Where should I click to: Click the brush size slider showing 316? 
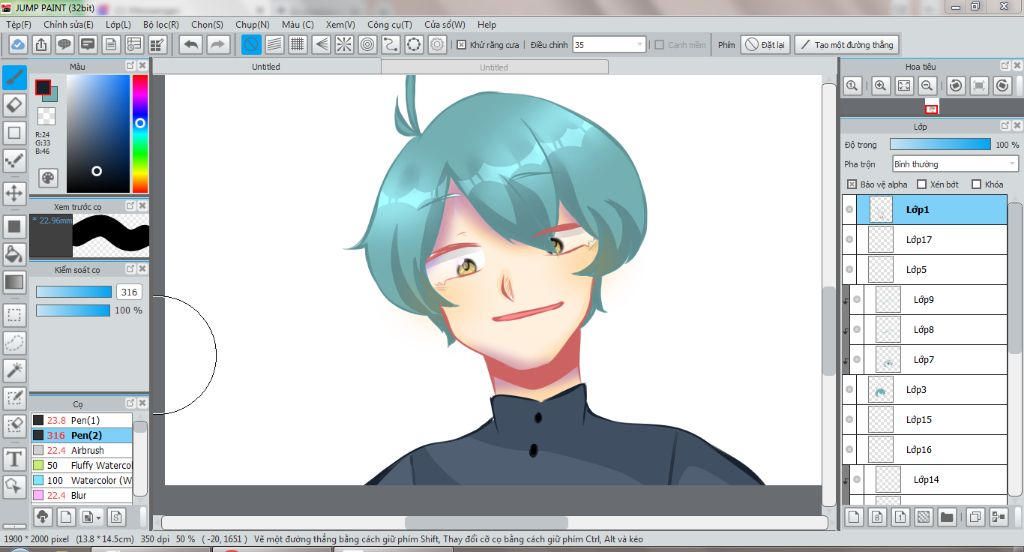pyautogui.click(x=74, y=292)
